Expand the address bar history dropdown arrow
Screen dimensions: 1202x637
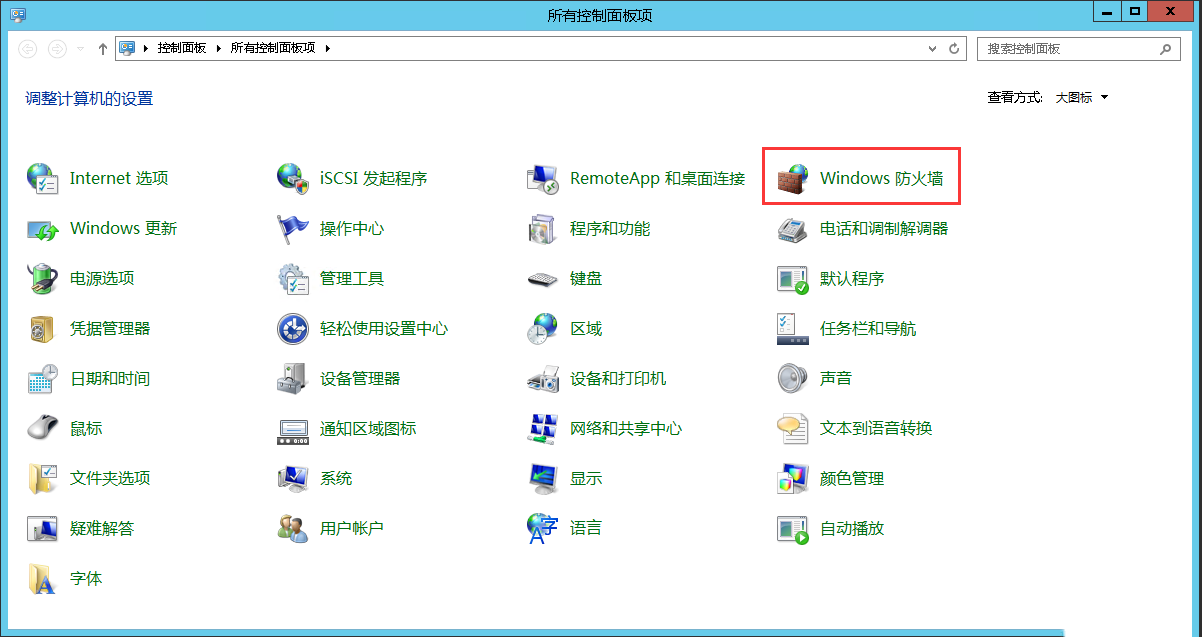[x=934, y=48]
